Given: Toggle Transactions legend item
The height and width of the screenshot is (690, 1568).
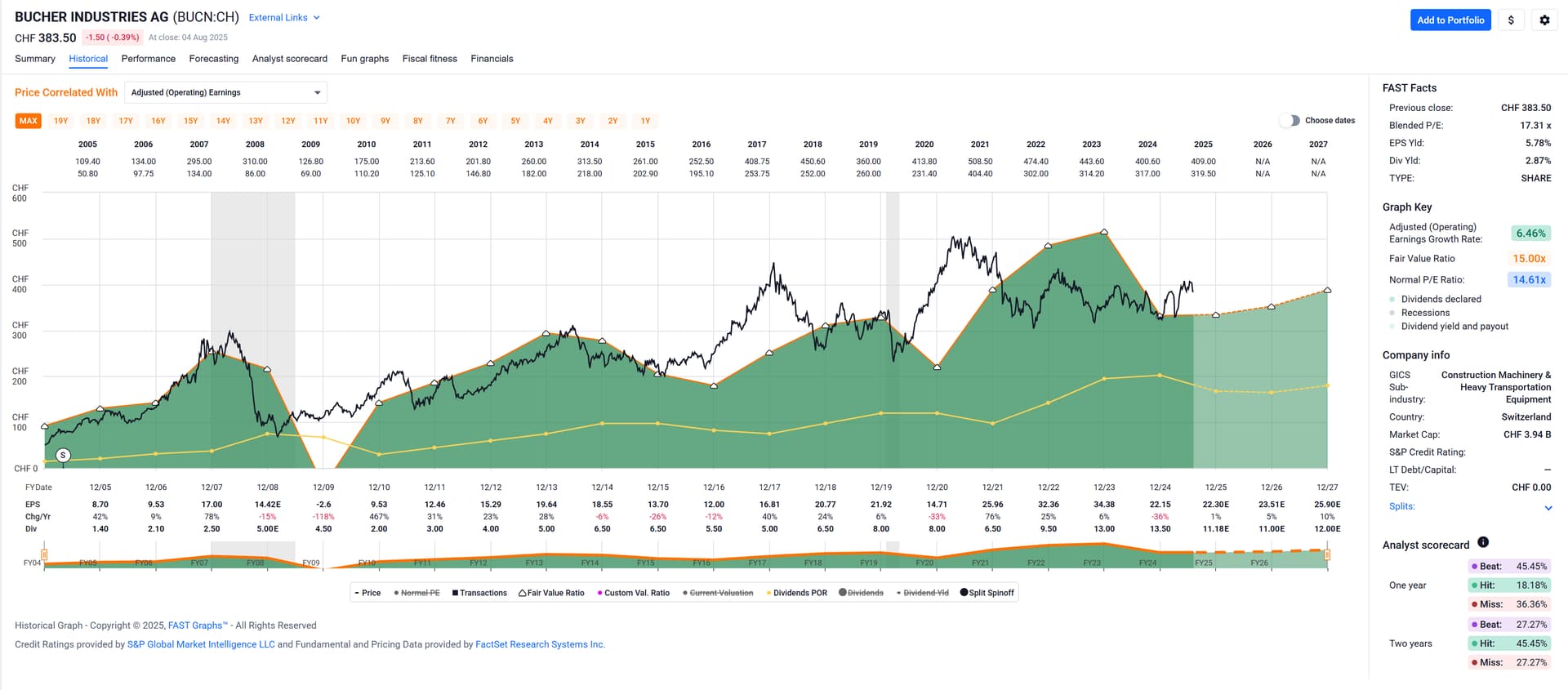Looking at the screenshot, I should [479, 593].
